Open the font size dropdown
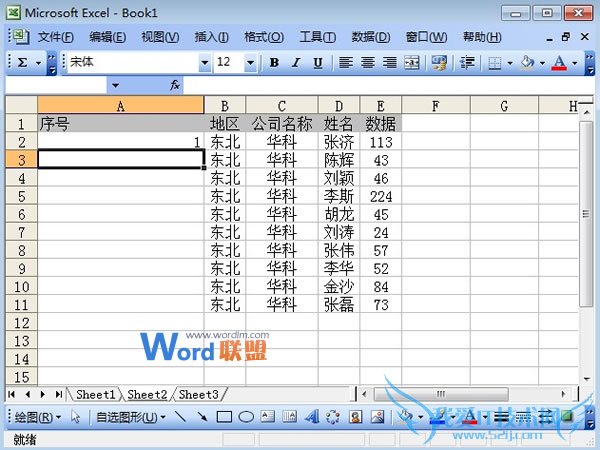Viewport: 600px width, 450px height. (250, 62)
